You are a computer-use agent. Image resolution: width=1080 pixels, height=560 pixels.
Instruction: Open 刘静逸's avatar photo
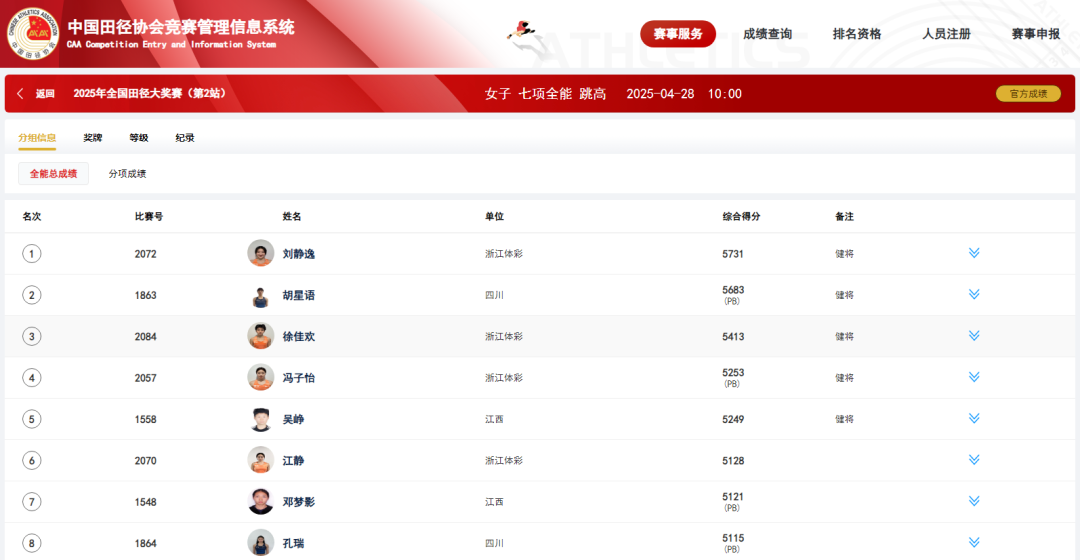(x=260, y=253)
